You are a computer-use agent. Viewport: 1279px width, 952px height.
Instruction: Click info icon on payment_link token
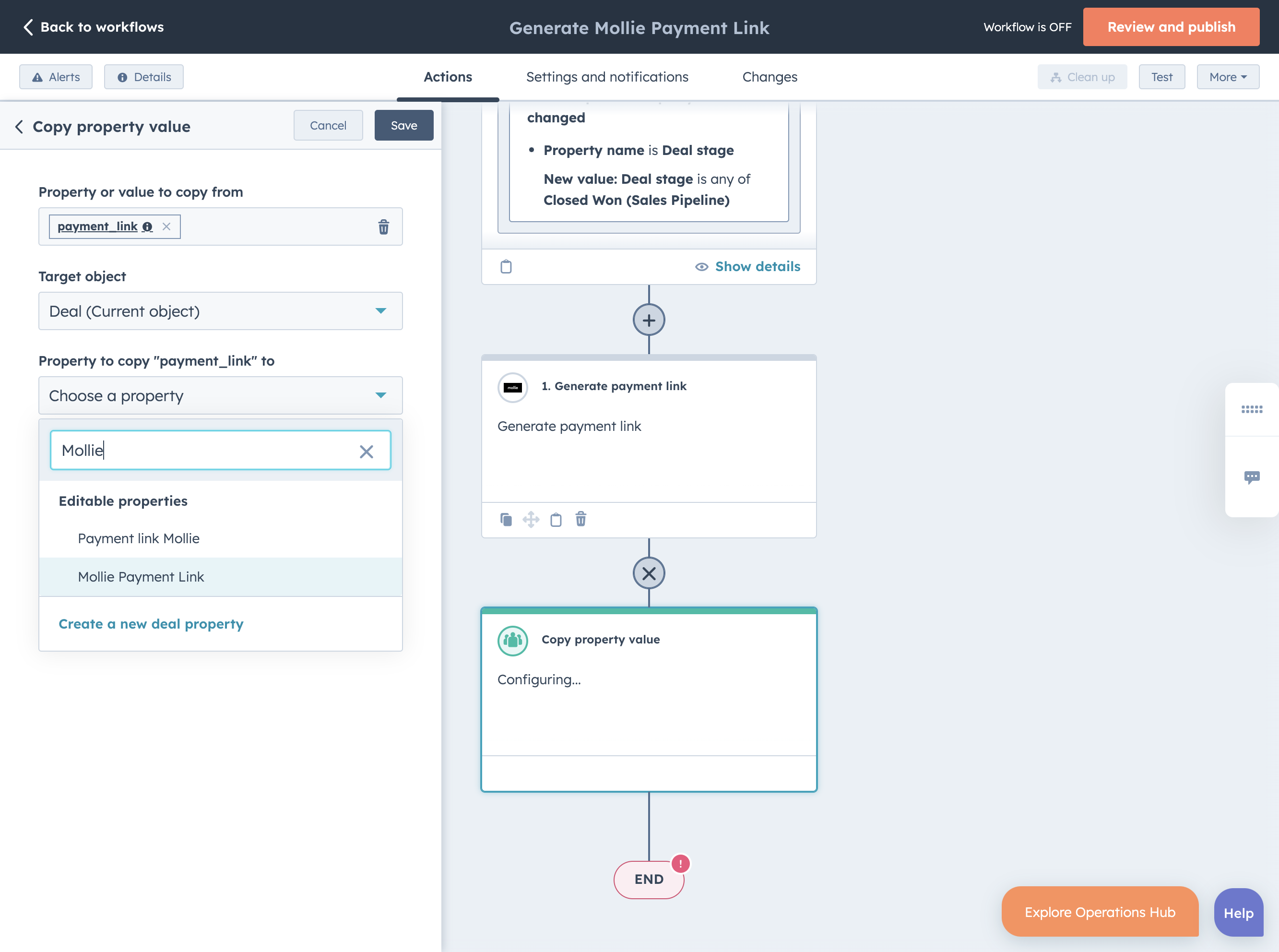tap(147, 226)
